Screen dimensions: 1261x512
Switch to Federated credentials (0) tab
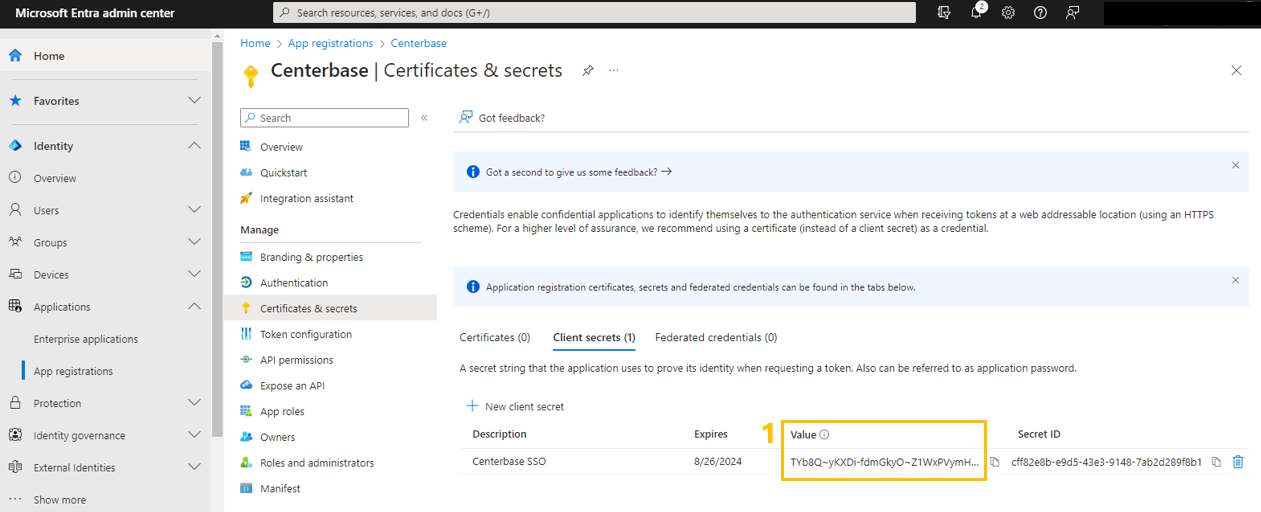(716, 338)
